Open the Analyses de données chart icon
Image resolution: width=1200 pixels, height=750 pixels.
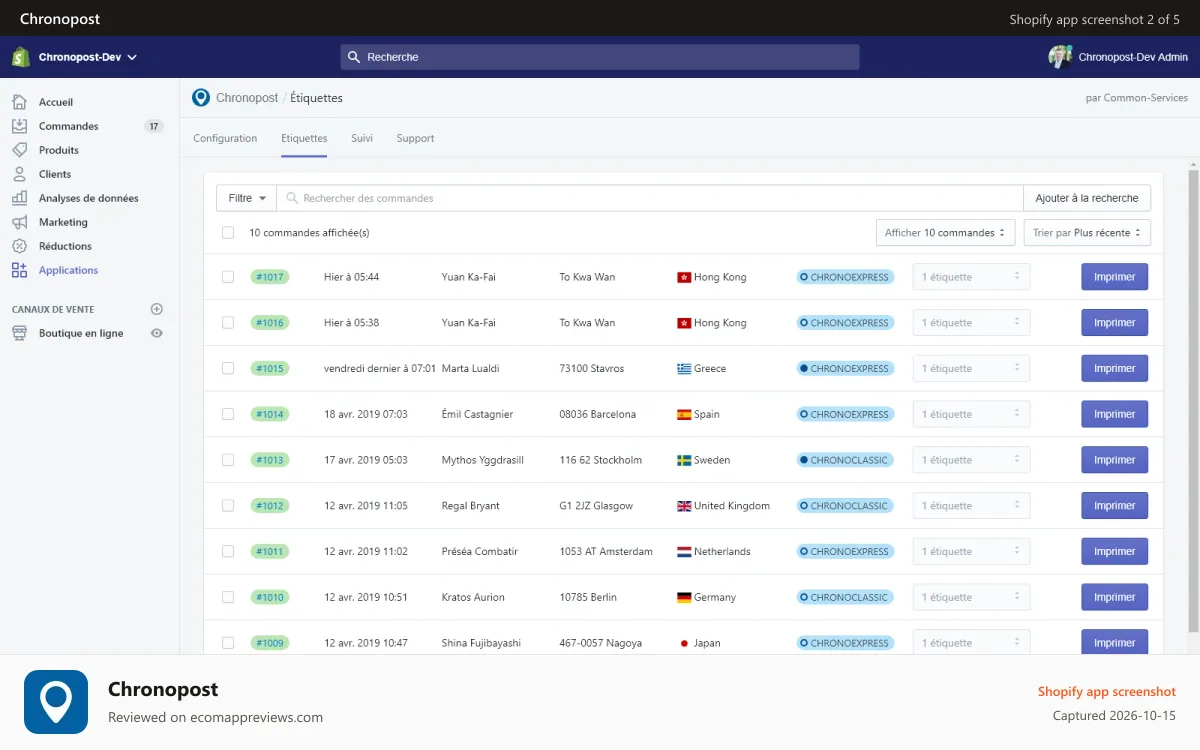point(19,198)
